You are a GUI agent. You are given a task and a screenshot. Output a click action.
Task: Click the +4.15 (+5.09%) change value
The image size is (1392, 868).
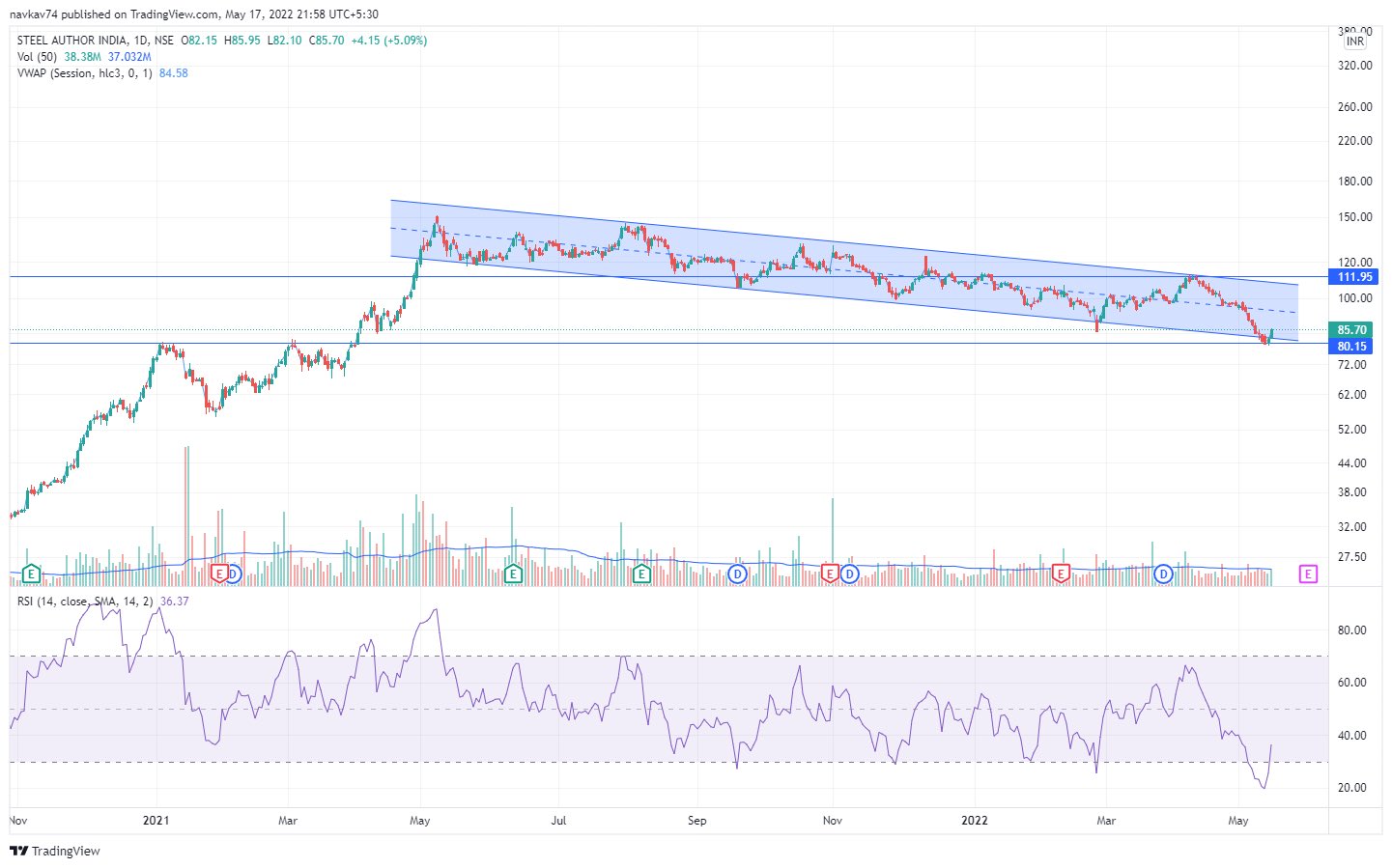(x=388, y=41)
